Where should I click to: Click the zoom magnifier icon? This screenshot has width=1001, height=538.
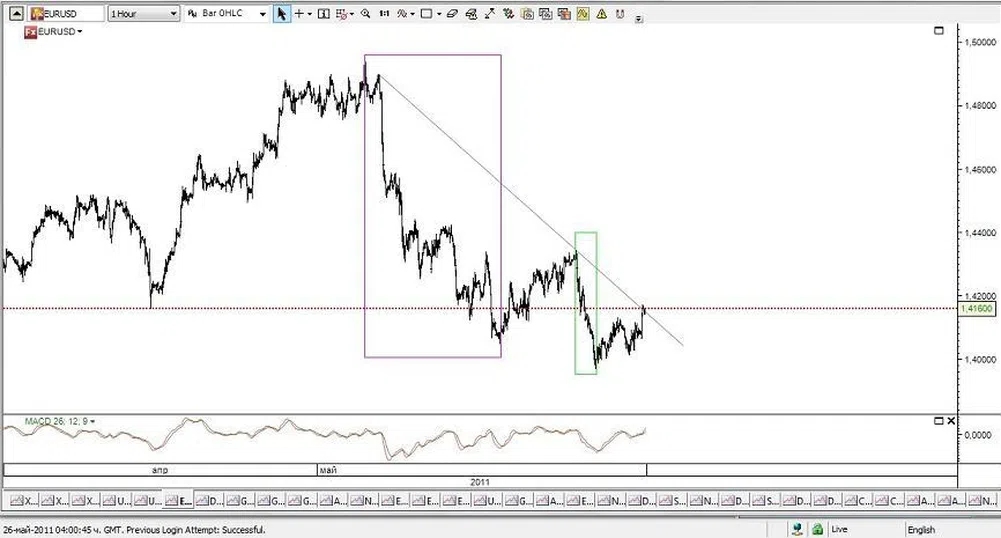pos(365,14)
